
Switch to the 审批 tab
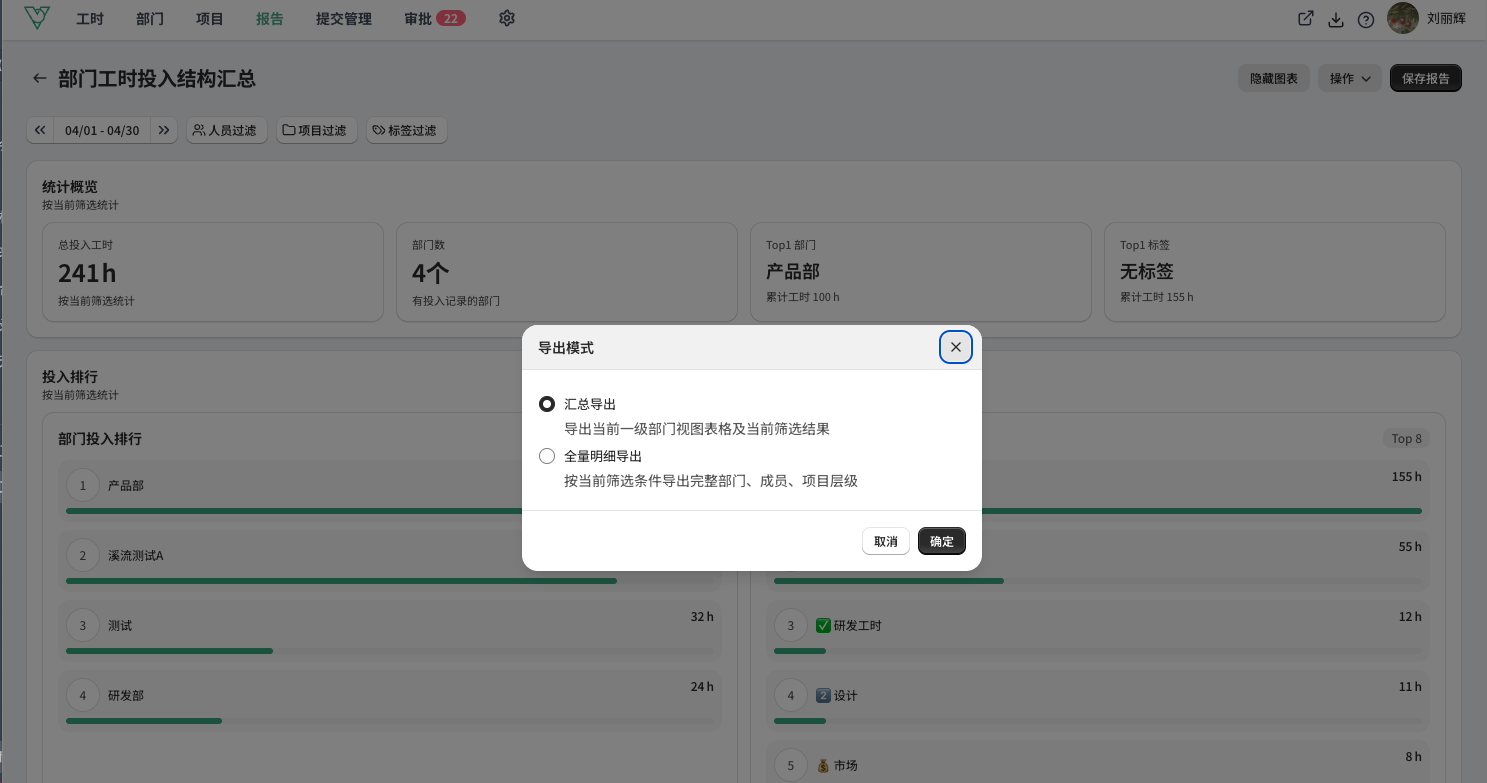[x=435, y=18]
